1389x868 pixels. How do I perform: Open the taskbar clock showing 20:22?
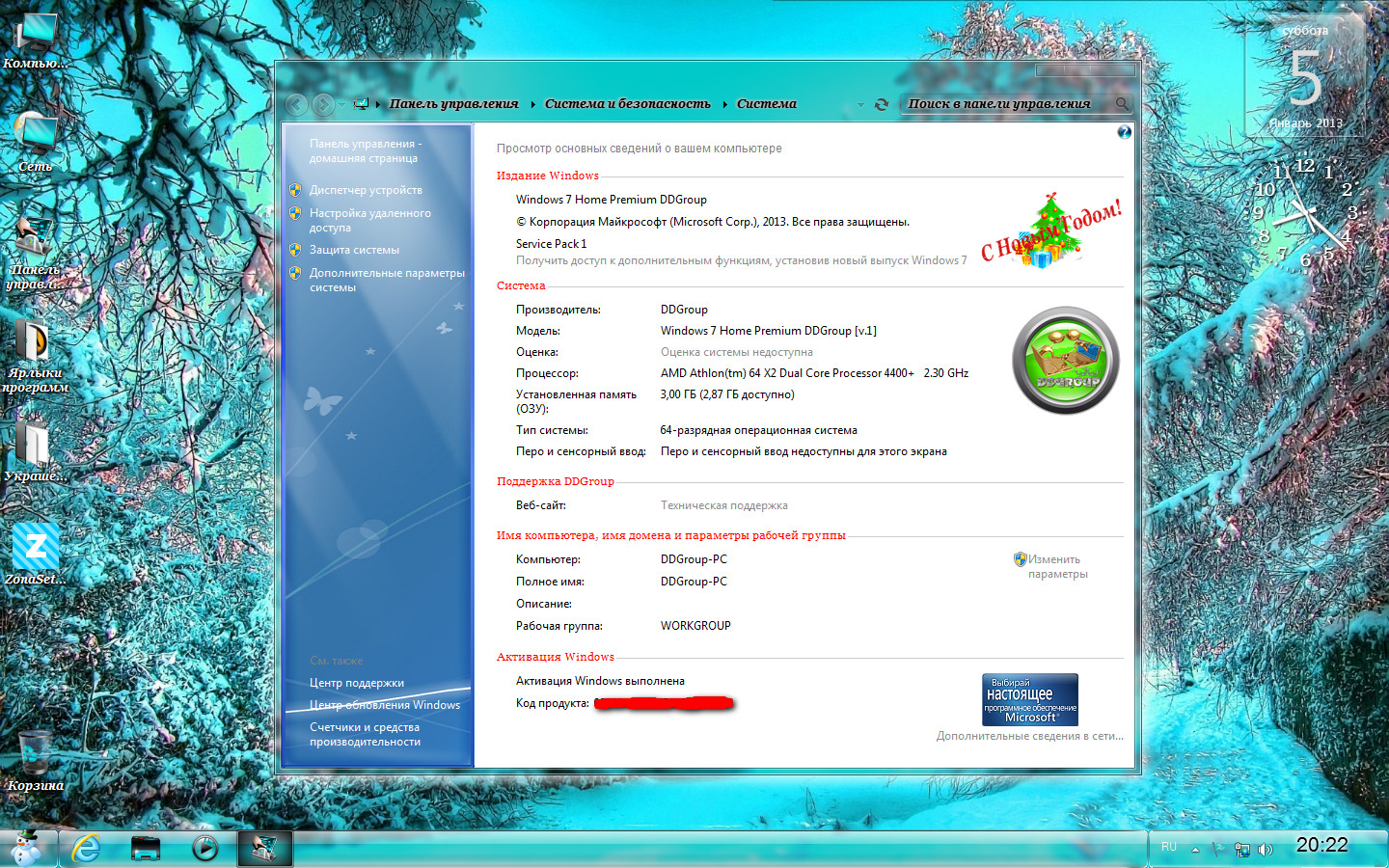[x=1321, y=845]
